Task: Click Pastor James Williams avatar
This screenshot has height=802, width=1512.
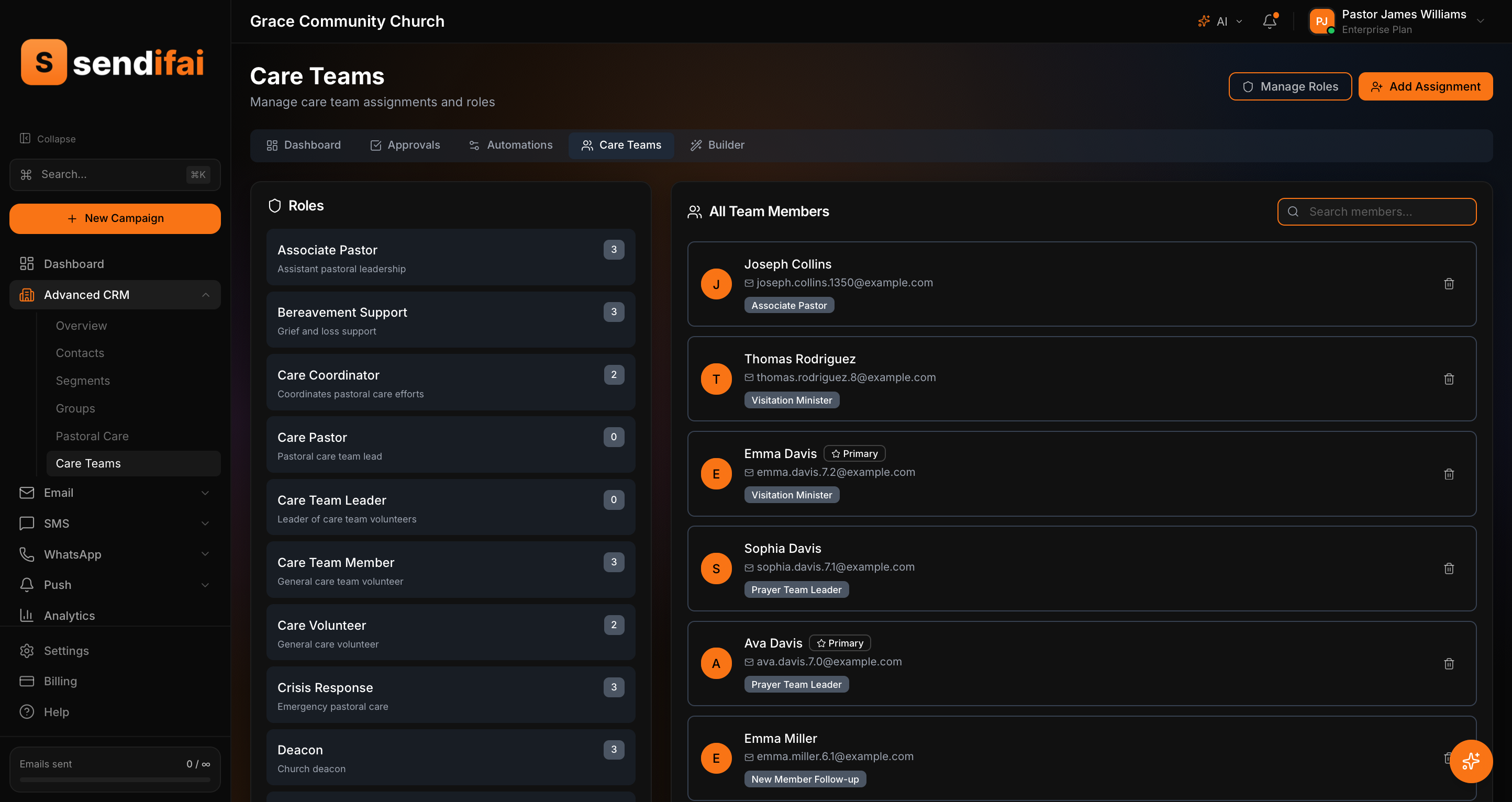Action: pyautogui.click(x=1321, y=21)
